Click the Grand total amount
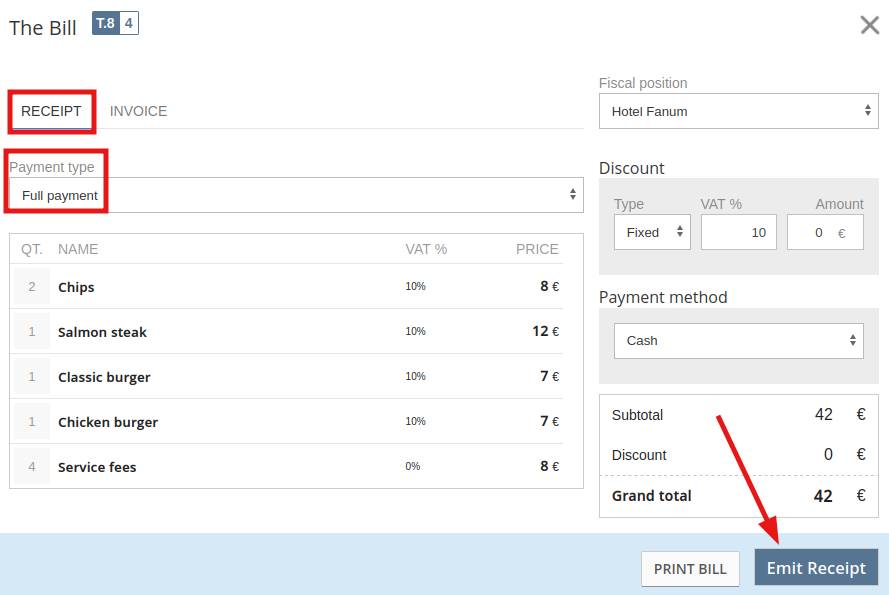The image size is (889, 595). click(823, 496)
